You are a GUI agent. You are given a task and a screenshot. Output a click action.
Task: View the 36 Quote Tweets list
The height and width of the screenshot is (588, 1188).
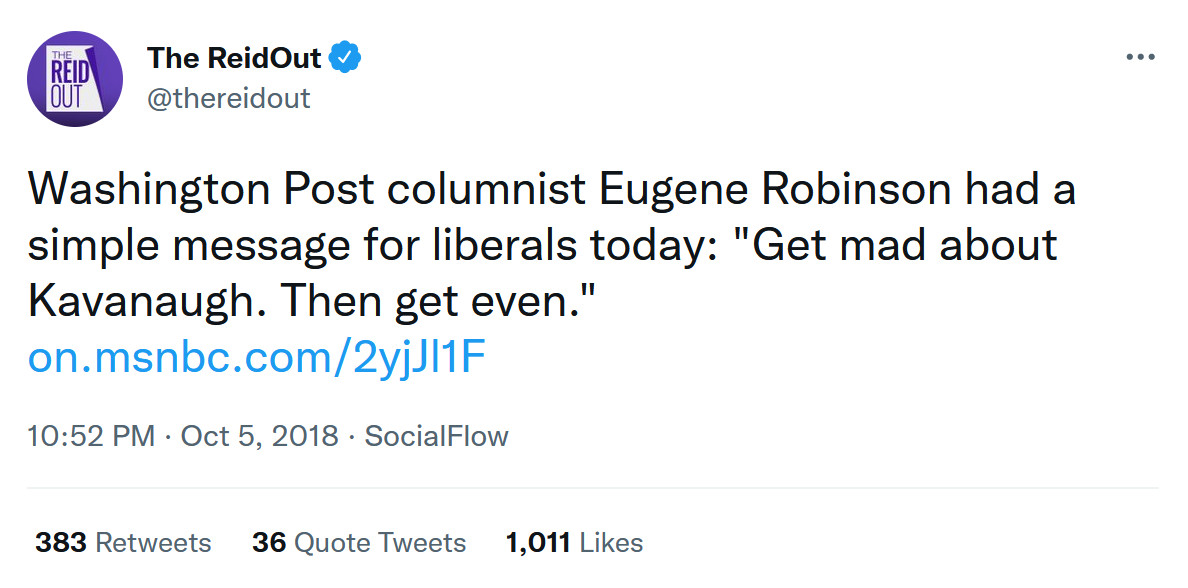359,543
